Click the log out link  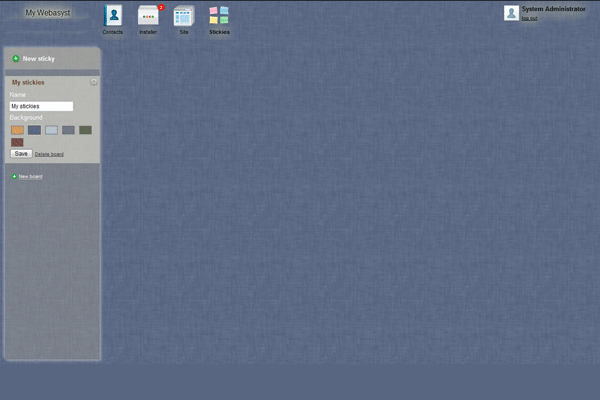(529, 18)
